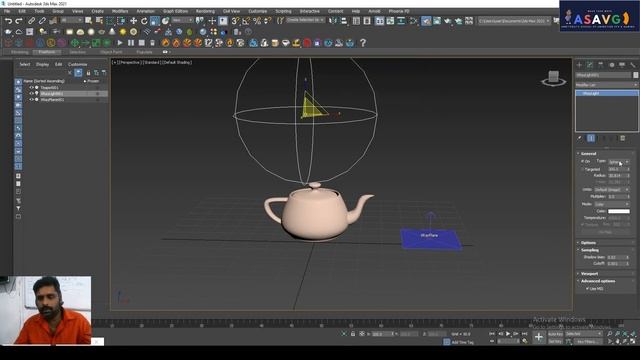Click the trash remove modifier icon
This screenshot has width=640, height=360.
pos(622,138)
